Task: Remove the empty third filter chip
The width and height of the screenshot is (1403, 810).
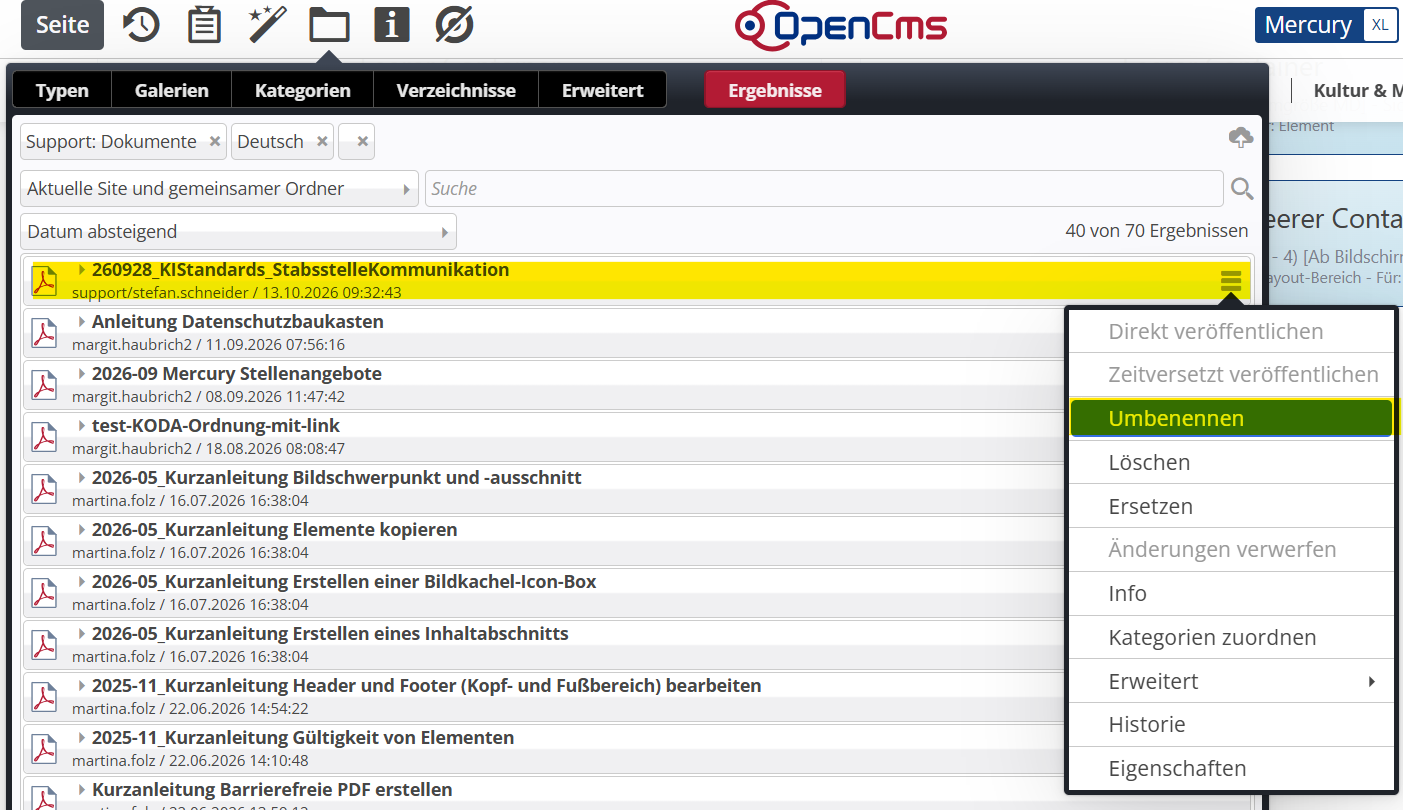Action: [363, 142]
